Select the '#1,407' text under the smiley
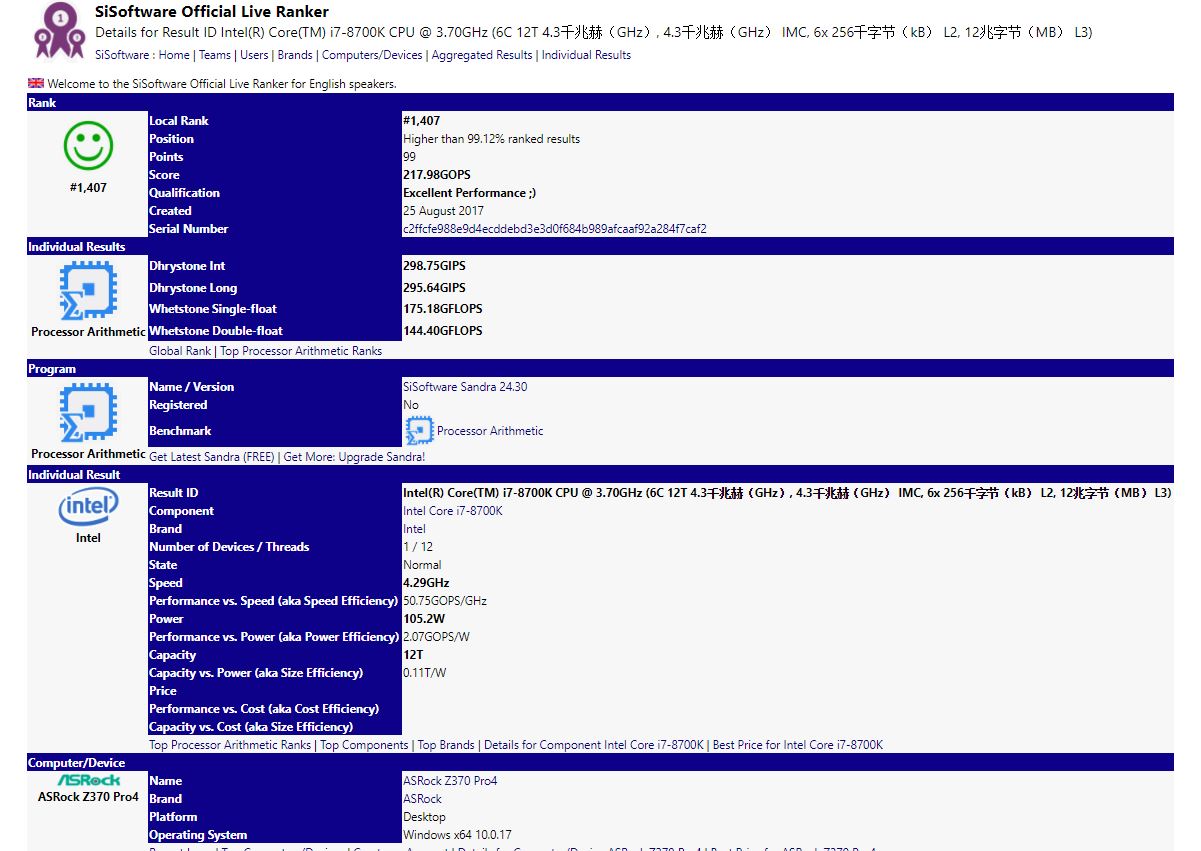 click(88, 187)
